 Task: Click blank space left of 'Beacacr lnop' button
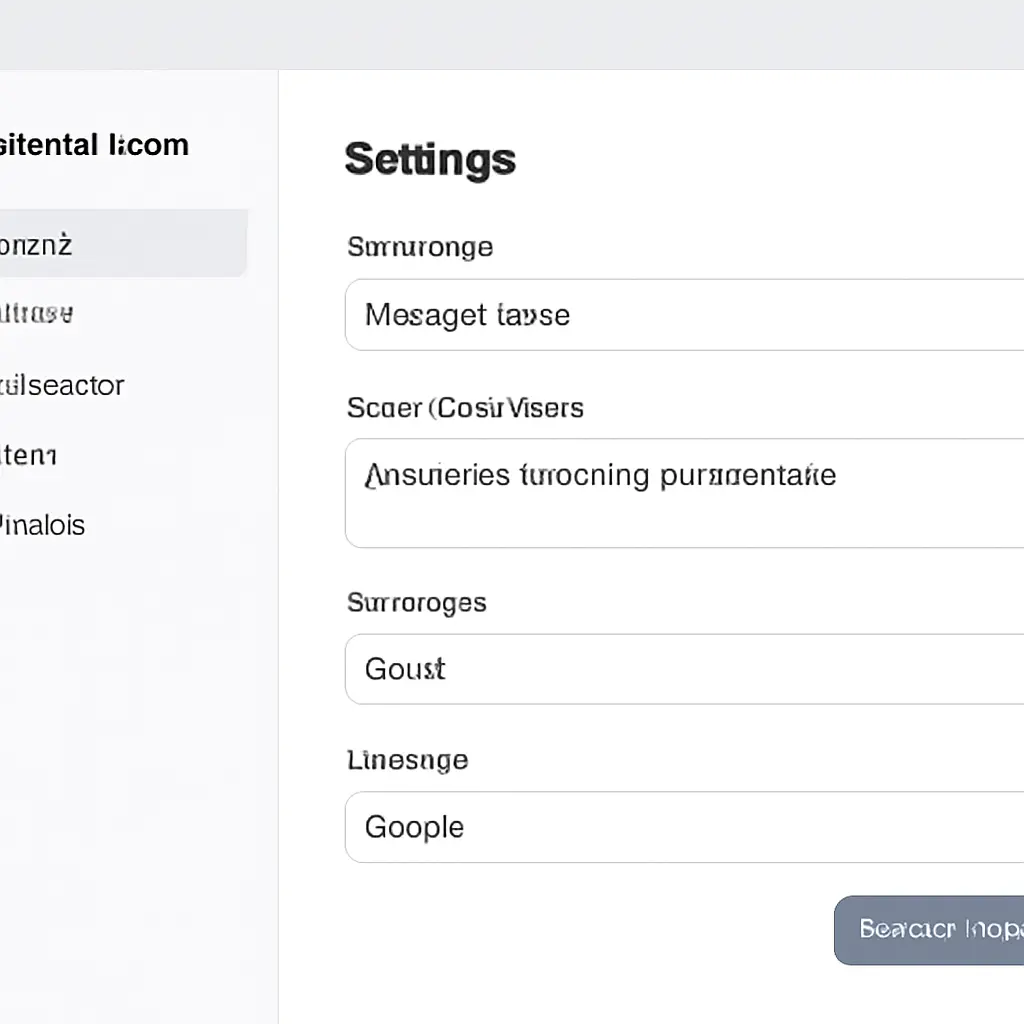[x=600, y=930]
